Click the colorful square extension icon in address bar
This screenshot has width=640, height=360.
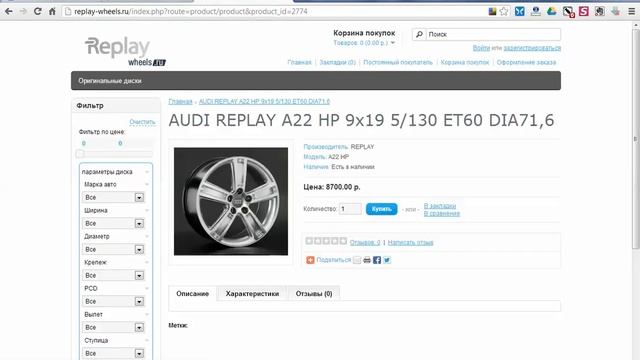tap(492, 11)
